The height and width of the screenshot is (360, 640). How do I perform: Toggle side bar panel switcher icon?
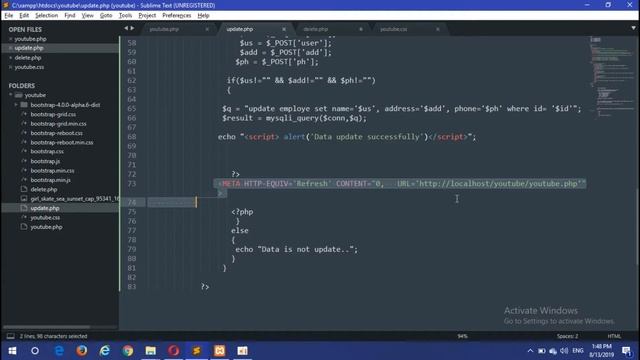click(x=11, y=336)
